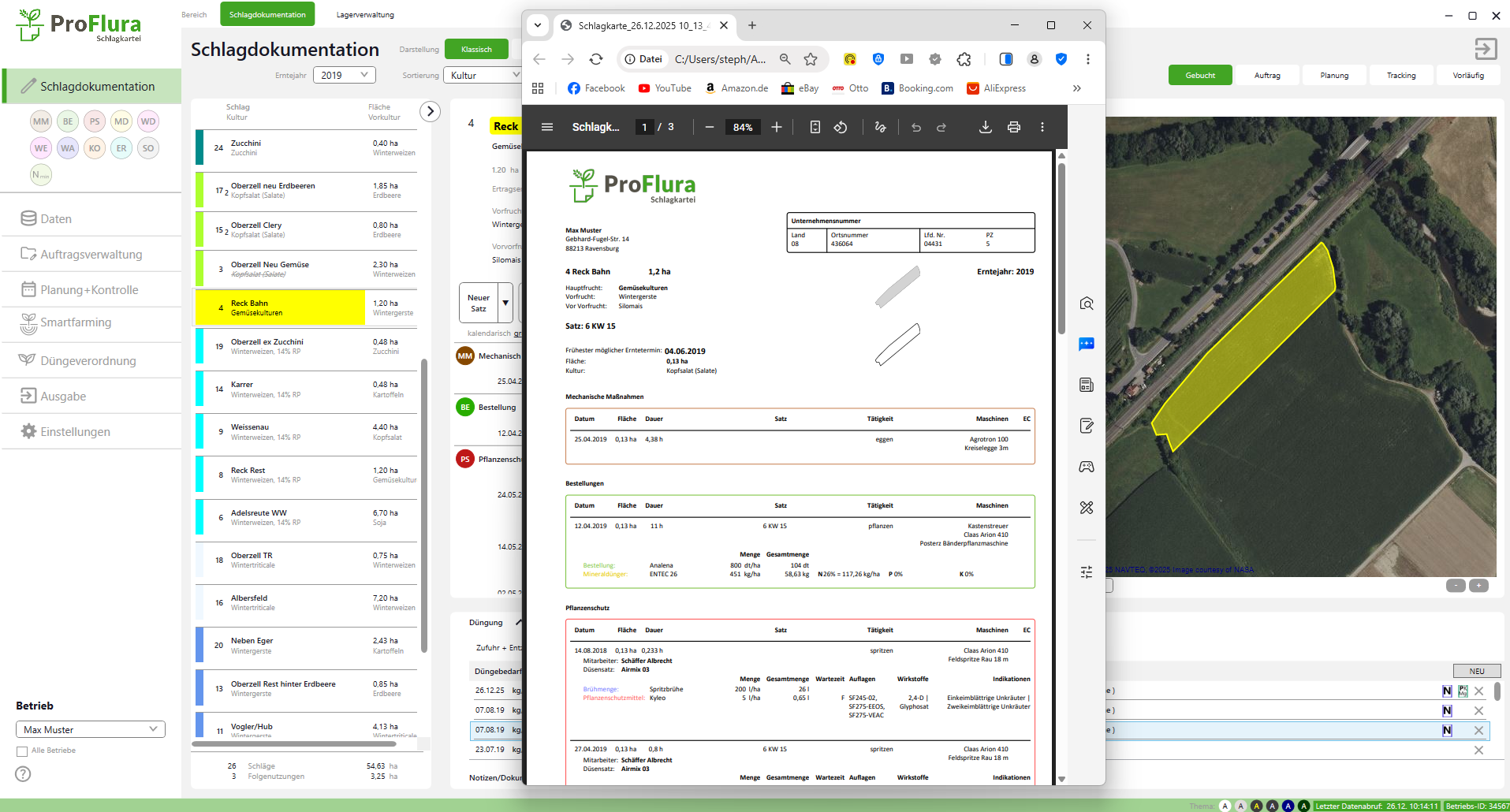This screenshot has width=1510, height=812.
Task: Enable the Alle Betriebe checkbox
Action: tap(22, 751)
